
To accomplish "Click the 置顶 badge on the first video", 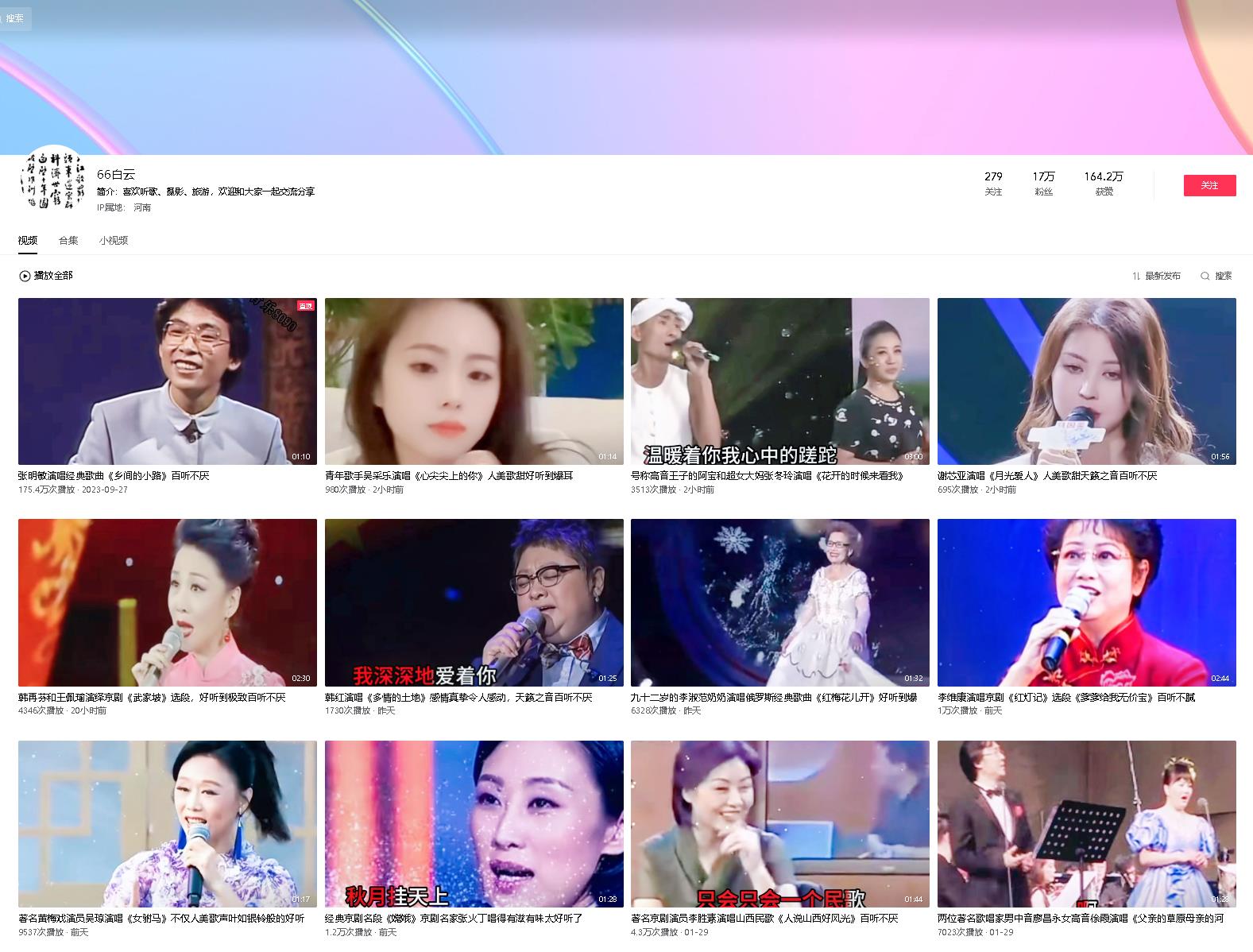I will pyautogui.click(x=305, y=306).
